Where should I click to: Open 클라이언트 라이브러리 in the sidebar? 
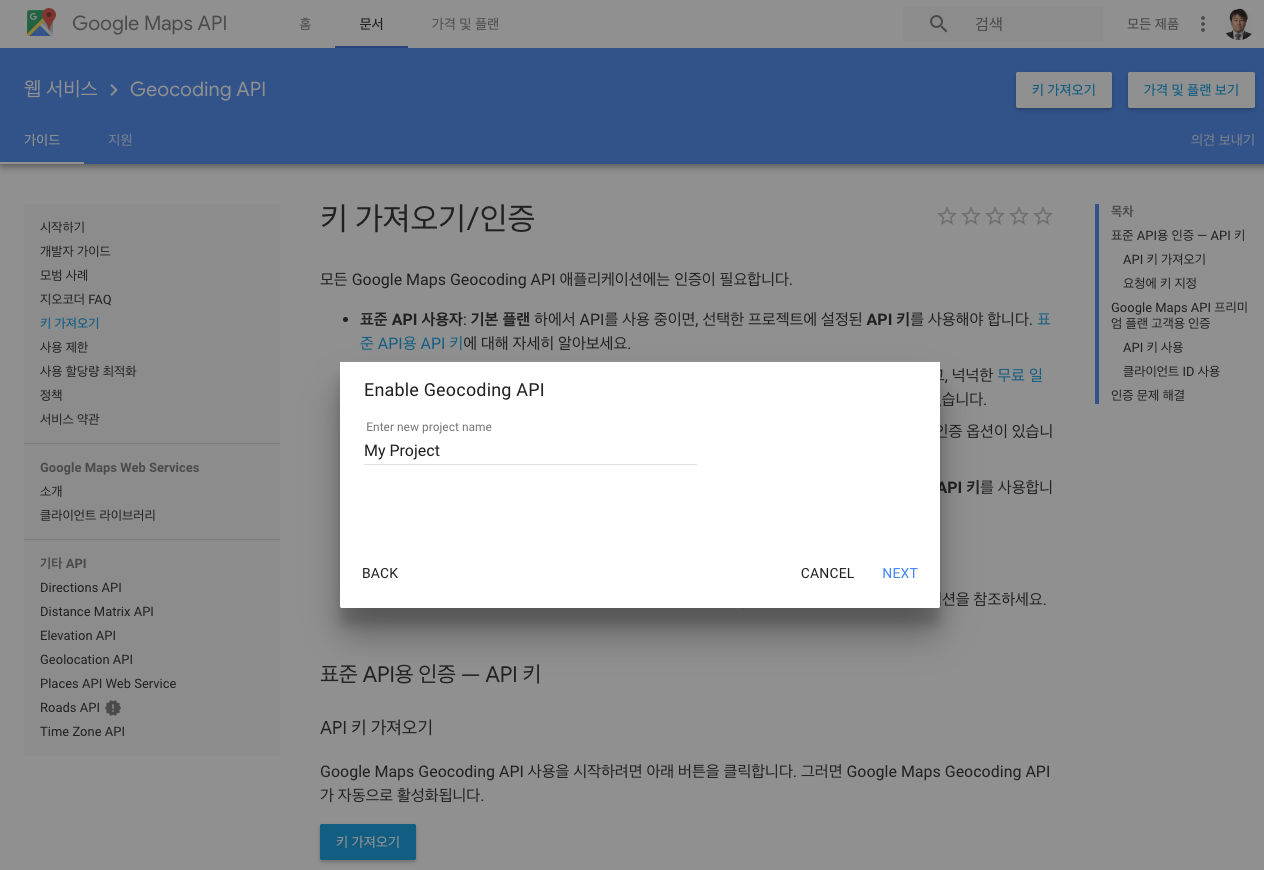[98, 515]
